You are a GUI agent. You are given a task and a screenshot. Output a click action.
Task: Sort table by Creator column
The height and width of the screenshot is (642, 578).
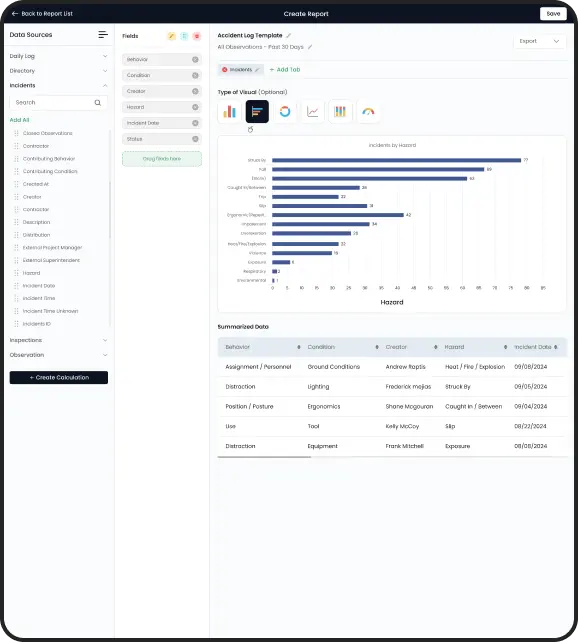tap(436, 347)
